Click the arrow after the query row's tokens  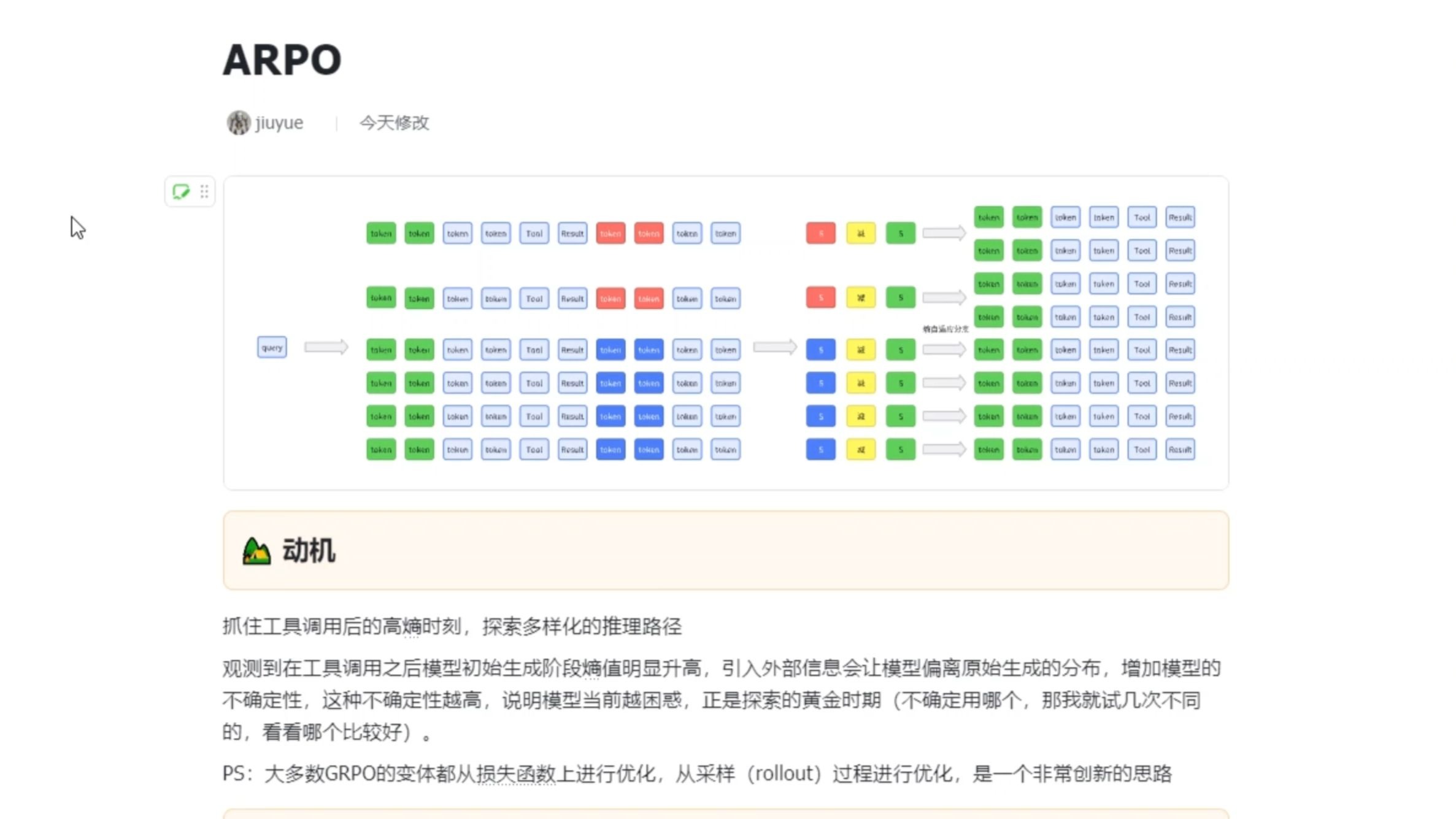[x=775, y=347]
